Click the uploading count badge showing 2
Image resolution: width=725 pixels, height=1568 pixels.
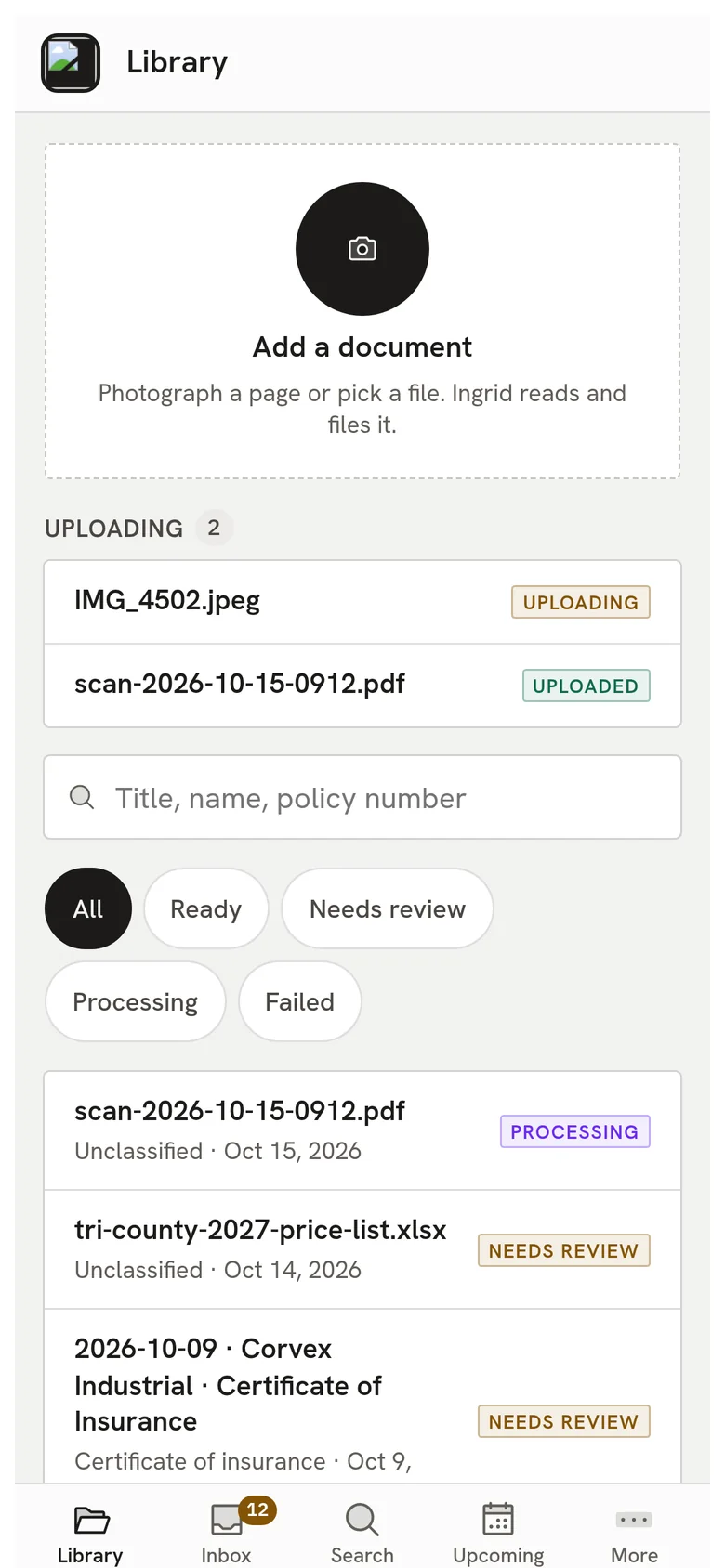214,528
